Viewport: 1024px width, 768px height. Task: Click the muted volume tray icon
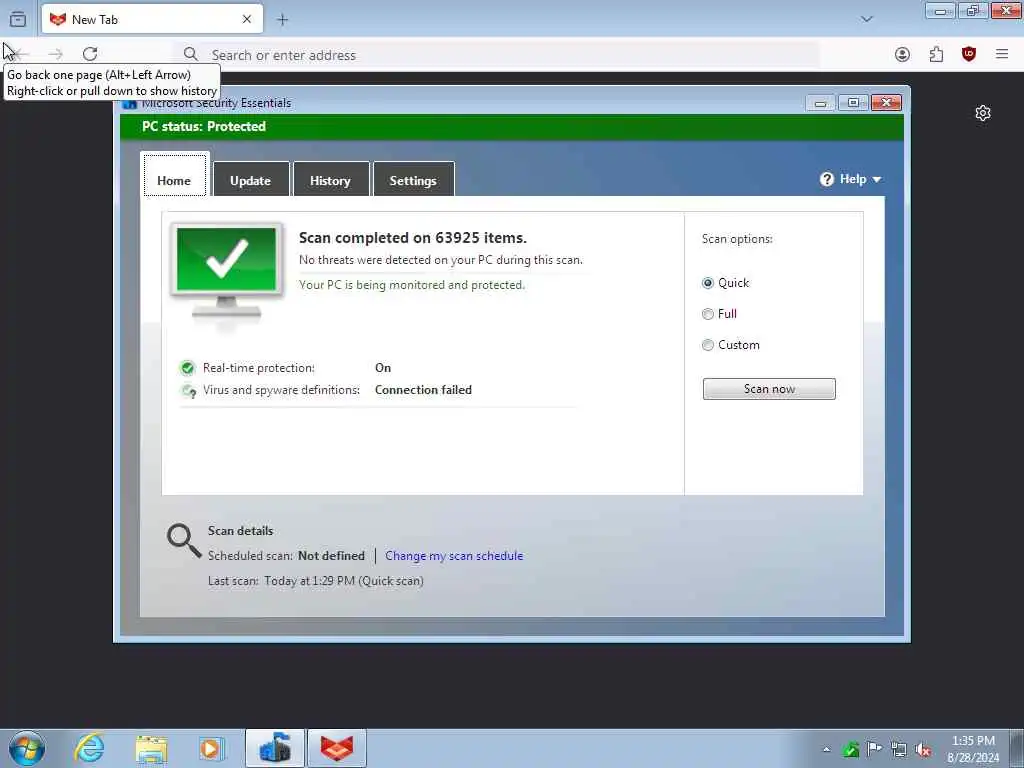coord(923,750)
